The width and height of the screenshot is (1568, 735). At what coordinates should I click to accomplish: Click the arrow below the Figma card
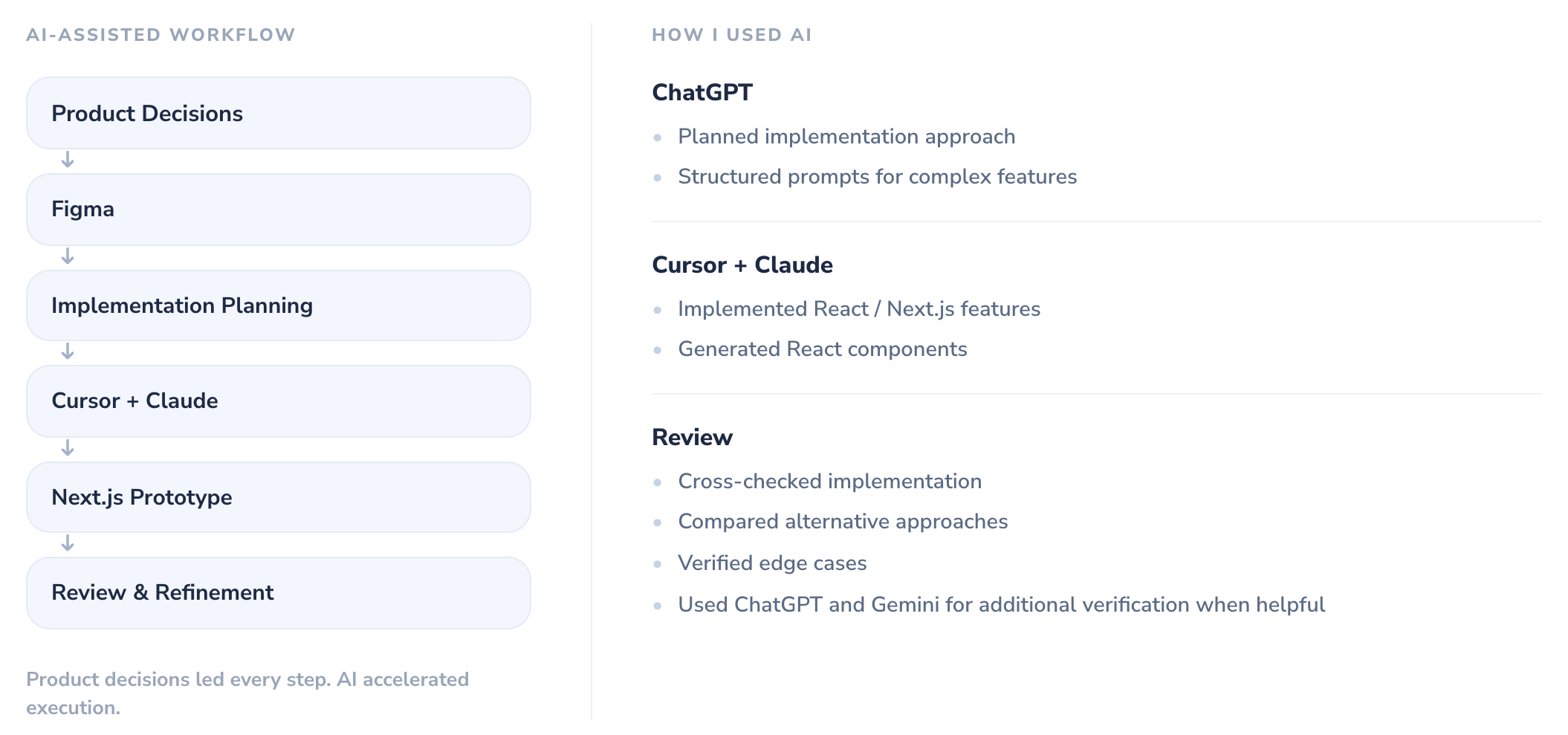[x=68, y=256]
